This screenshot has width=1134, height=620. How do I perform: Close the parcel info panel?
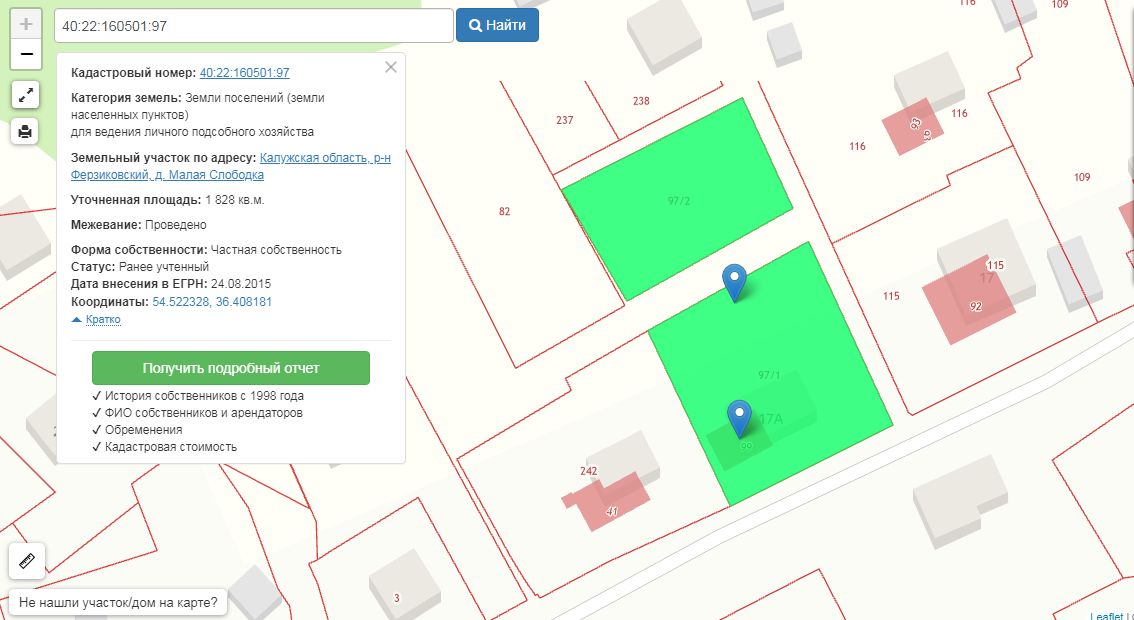click(391, 67)
